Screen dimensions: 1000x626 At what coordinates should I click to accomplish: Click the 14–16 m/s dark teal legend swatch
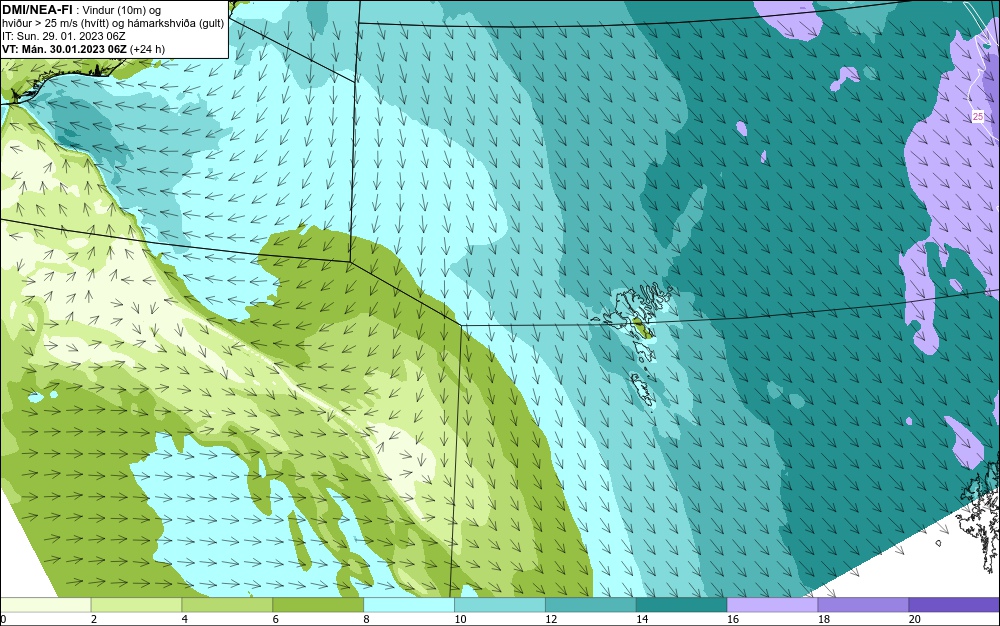682,605
